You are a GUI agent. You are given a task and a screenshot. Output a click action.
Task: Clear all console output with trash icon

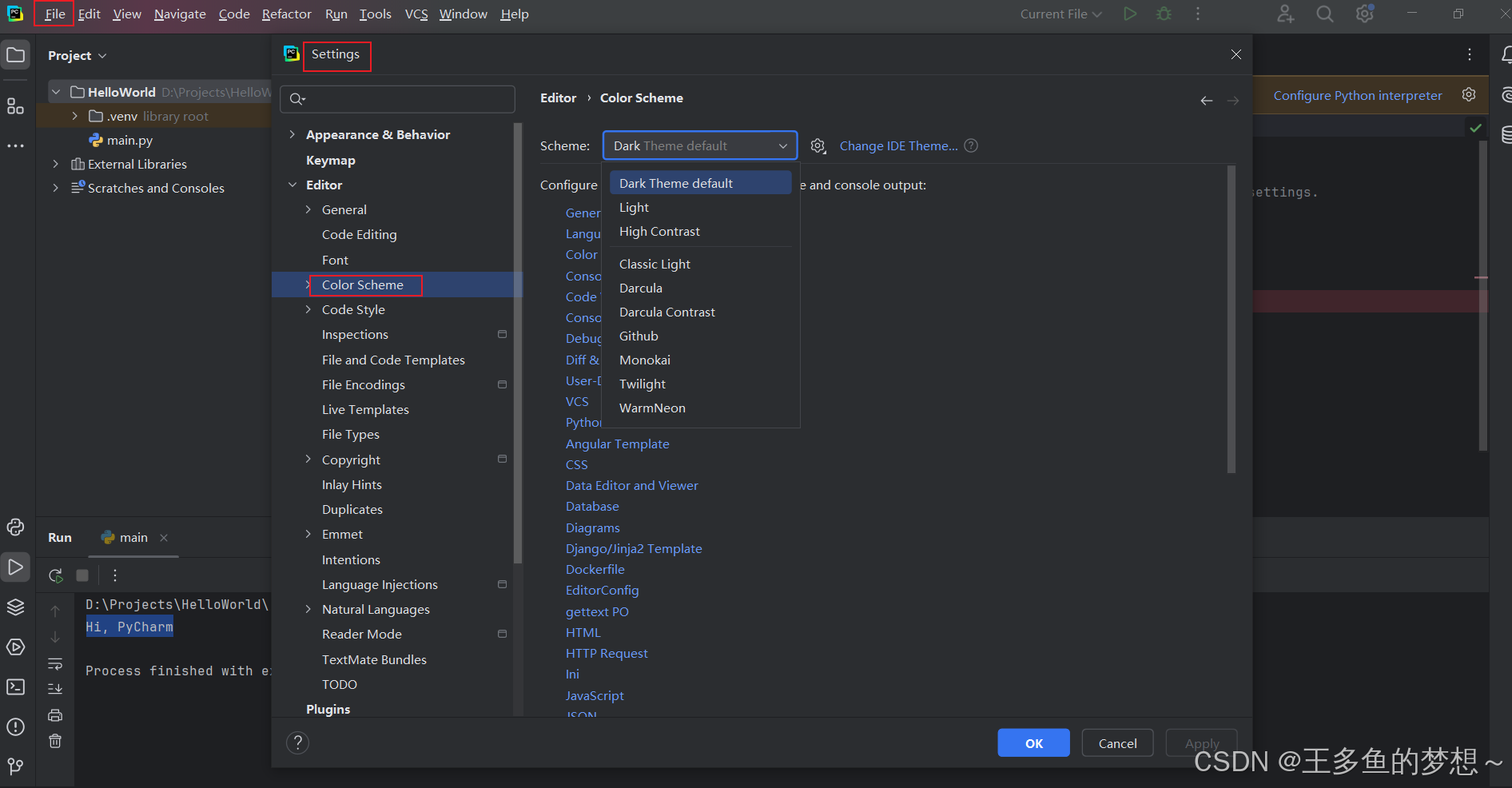[x=55, y=741]
